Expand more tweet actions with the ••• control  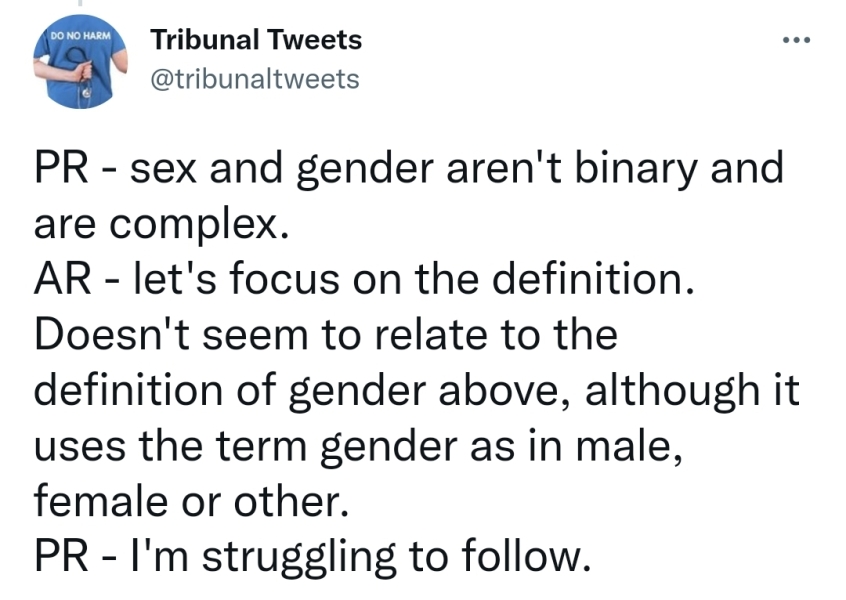[795, 38]
